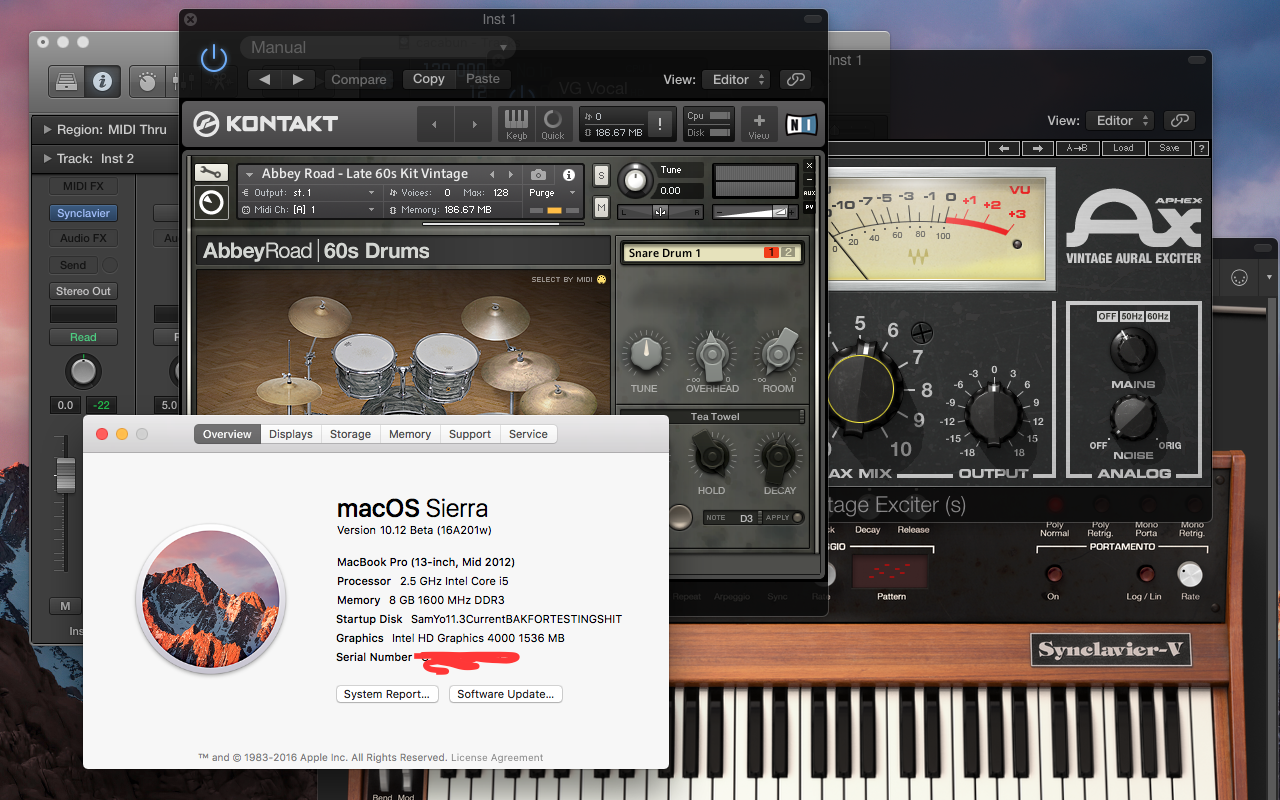Click the System Report button
The image size is (1280, 800).
tap(387, 694)
